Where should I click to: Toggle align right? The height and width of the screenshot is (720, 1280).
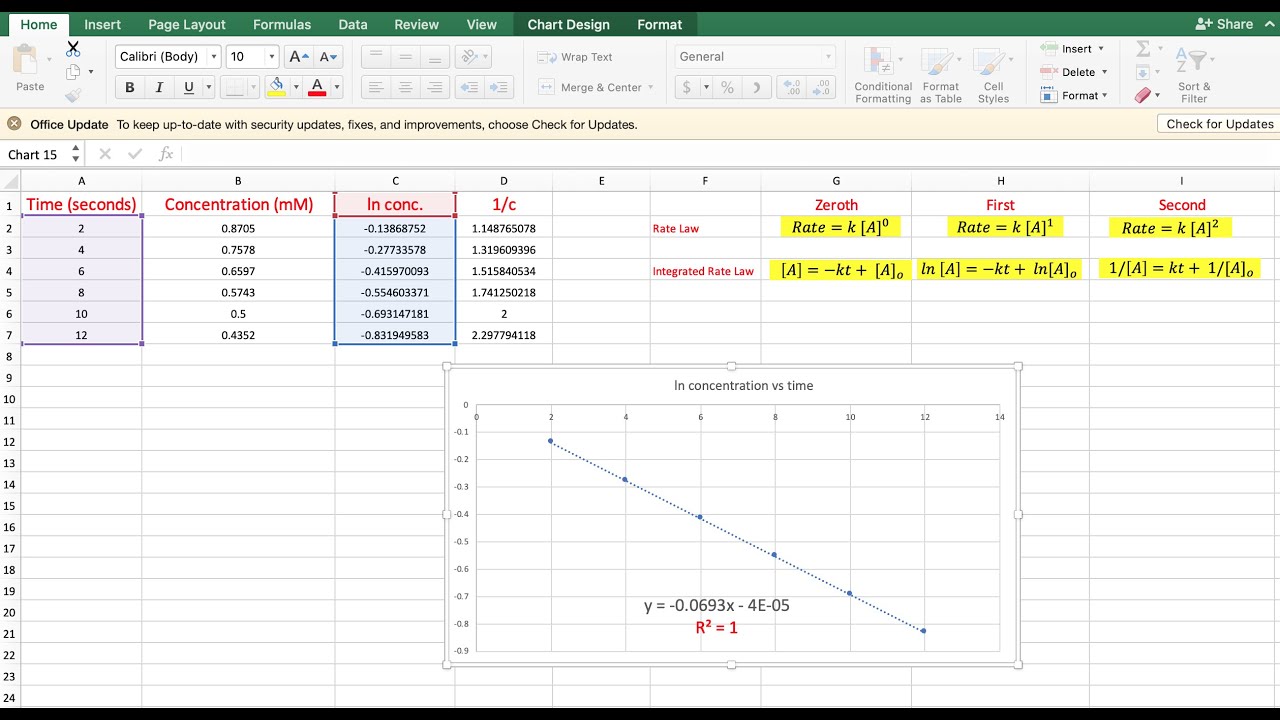tap(435, 88)
